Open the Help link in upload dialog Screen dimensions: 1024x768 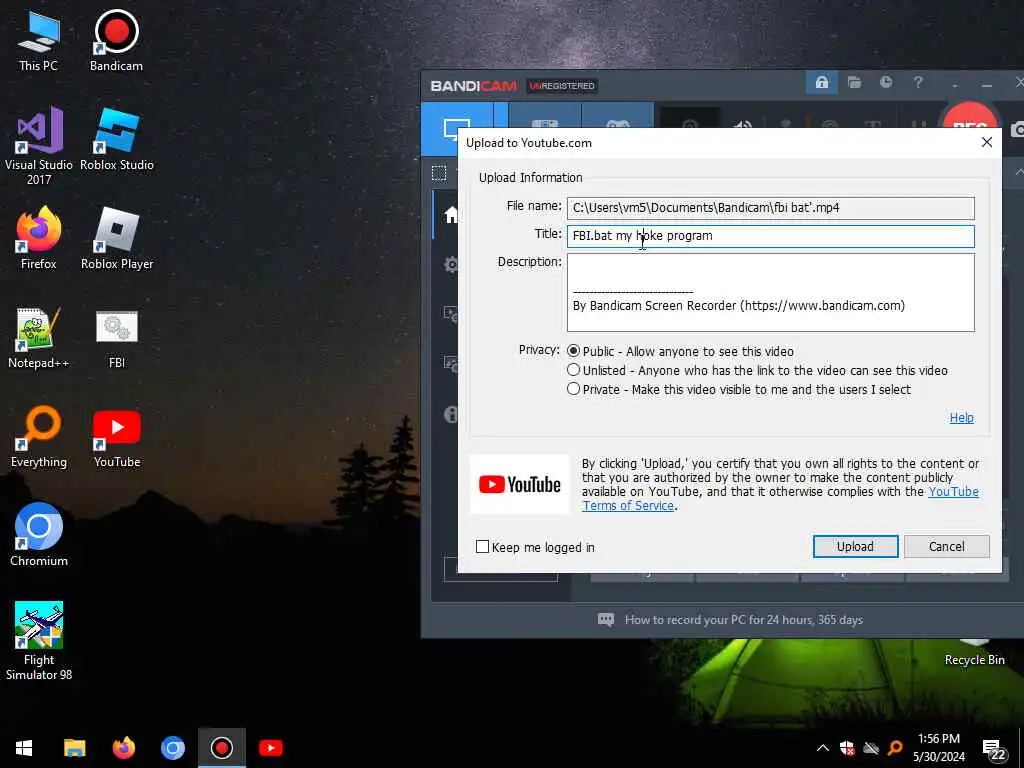(x=961, y=418)
